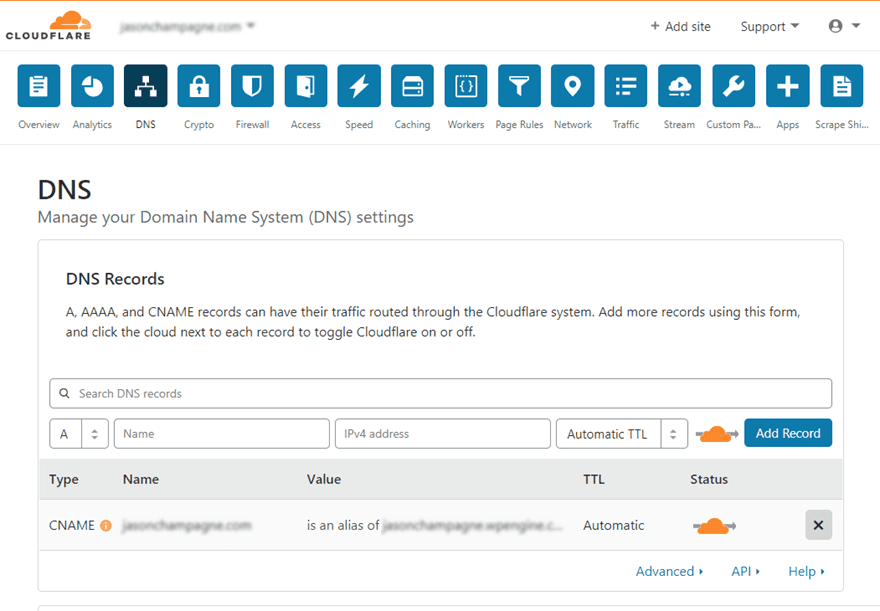
Task: Click the Add Record button
Action: (788, 433)
